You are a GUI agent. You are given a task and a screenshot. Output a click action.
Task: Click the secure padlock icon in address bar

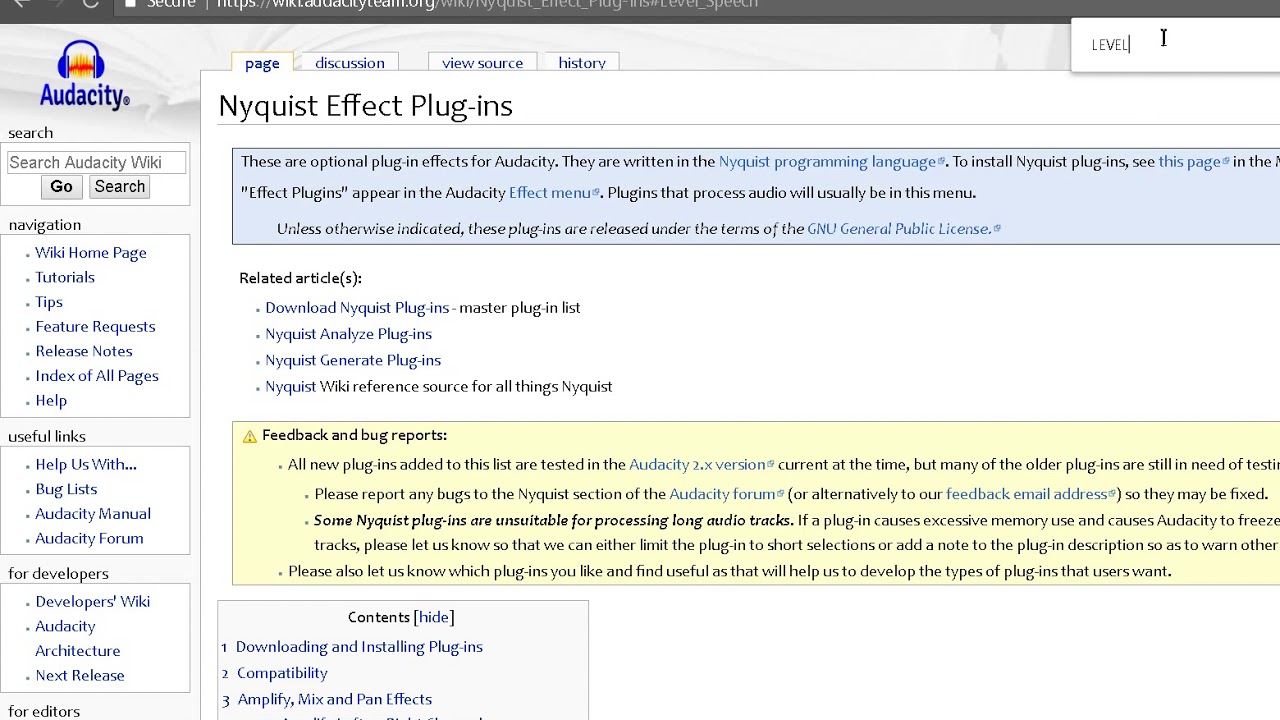(x=130, y=4)
